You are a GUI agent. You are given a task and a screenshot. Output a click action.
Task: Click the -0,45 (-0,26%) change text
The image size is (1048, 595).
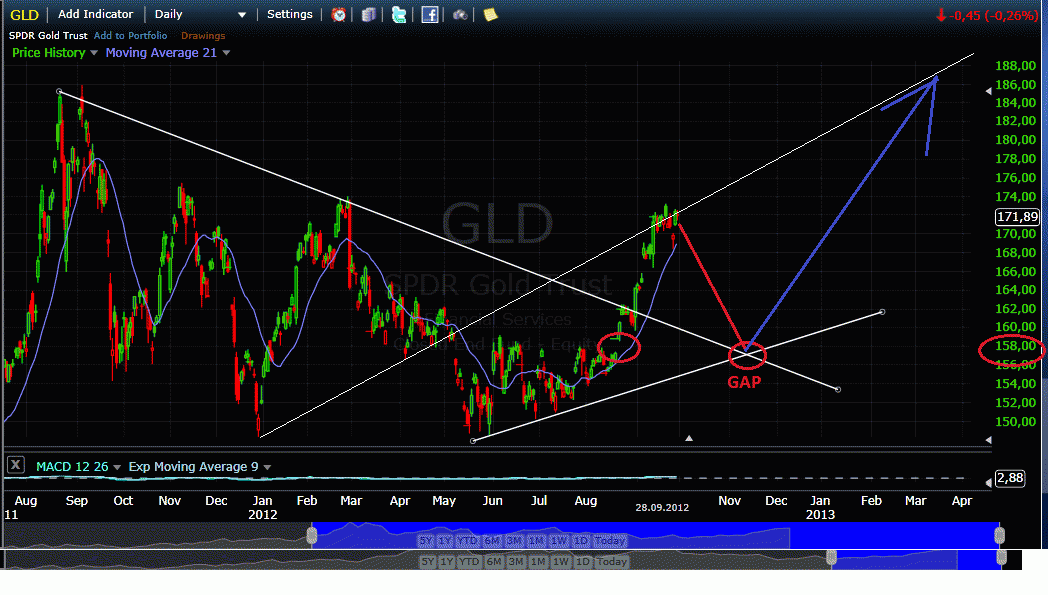(994, 15)
